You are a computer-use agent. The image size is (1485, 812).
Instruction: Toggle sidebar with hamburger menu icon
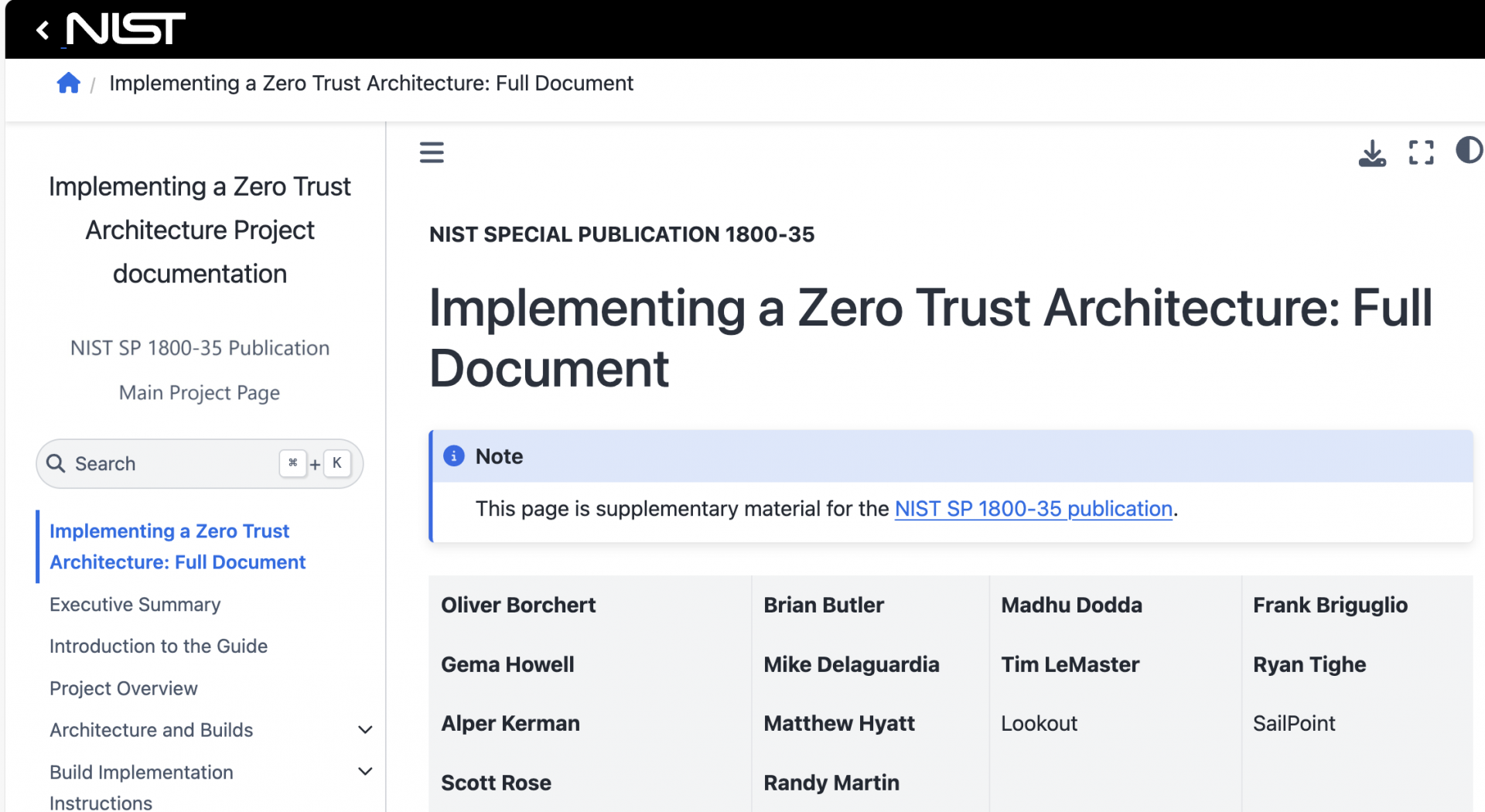432,152
